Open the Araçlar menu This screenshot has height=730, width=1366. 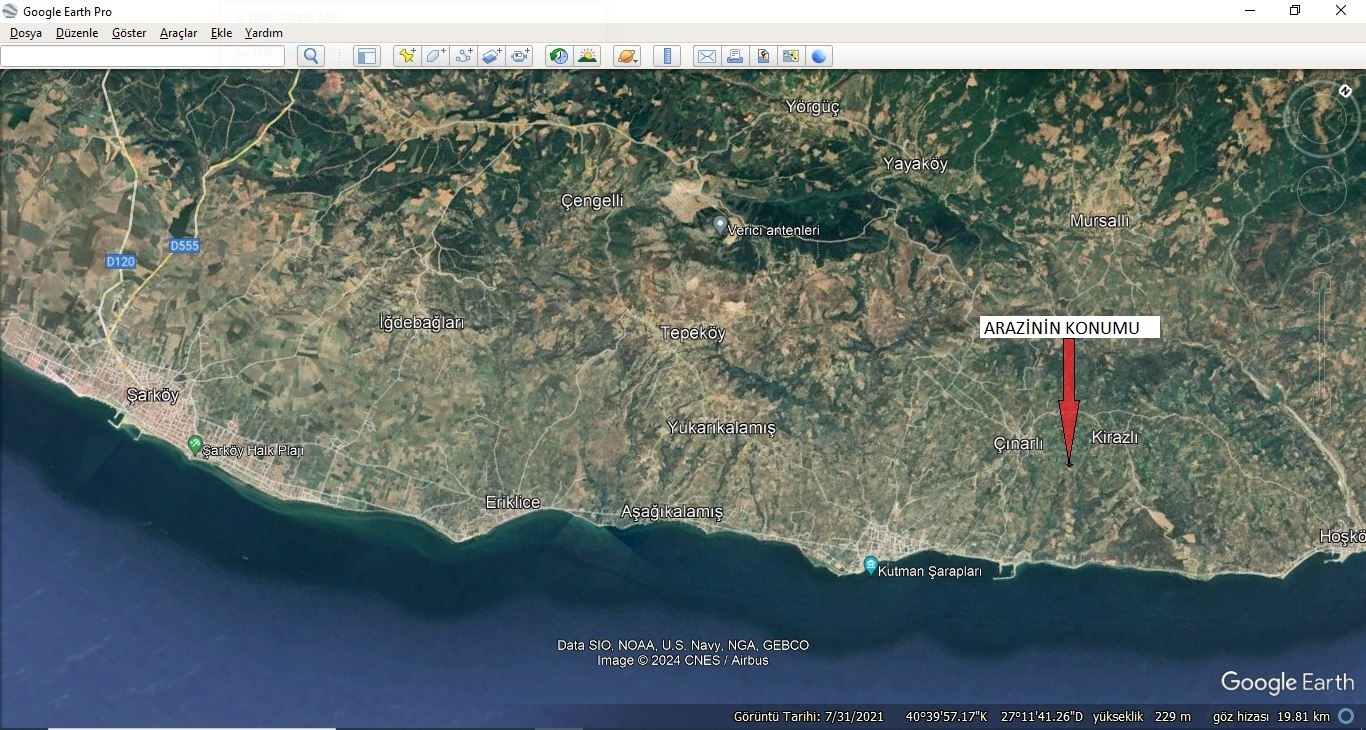point(178,33)
